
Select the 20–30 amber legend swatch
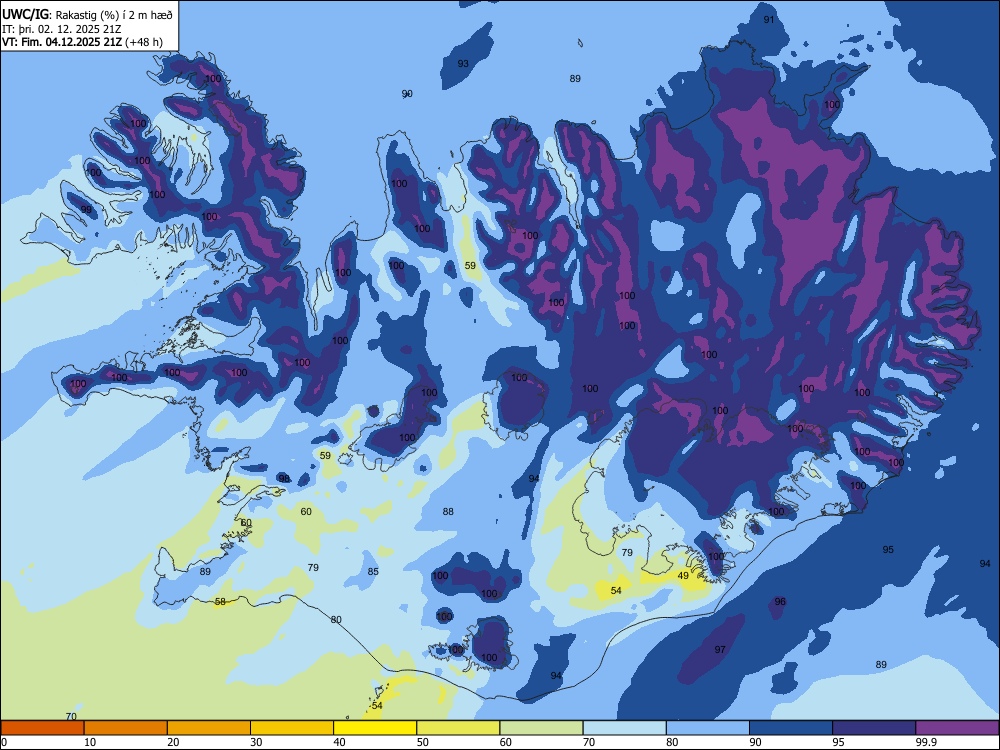click(x=209, y=728)
